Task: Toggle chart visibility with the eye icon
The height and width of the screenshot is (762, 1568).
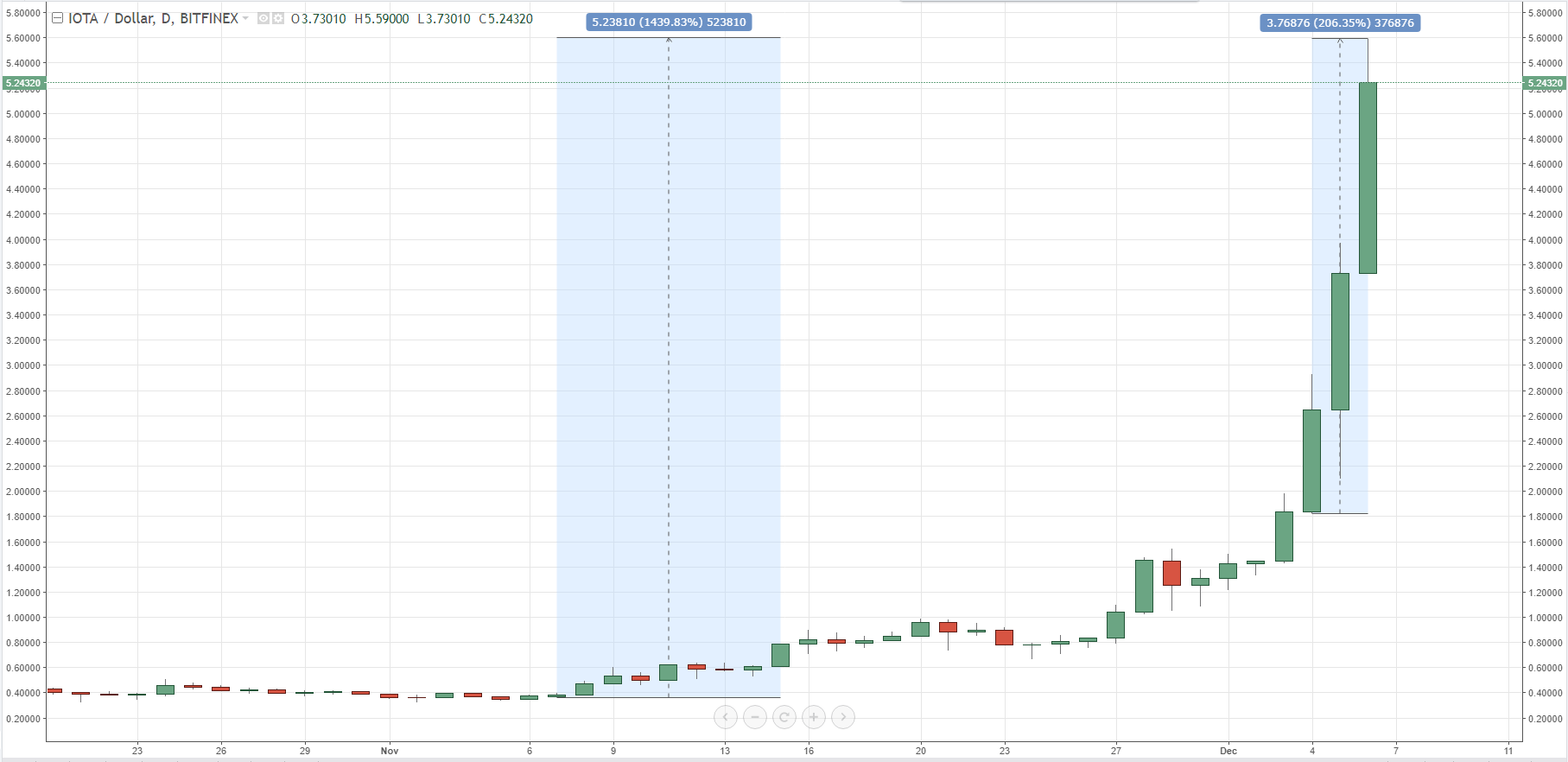Action: pos(263,18)
